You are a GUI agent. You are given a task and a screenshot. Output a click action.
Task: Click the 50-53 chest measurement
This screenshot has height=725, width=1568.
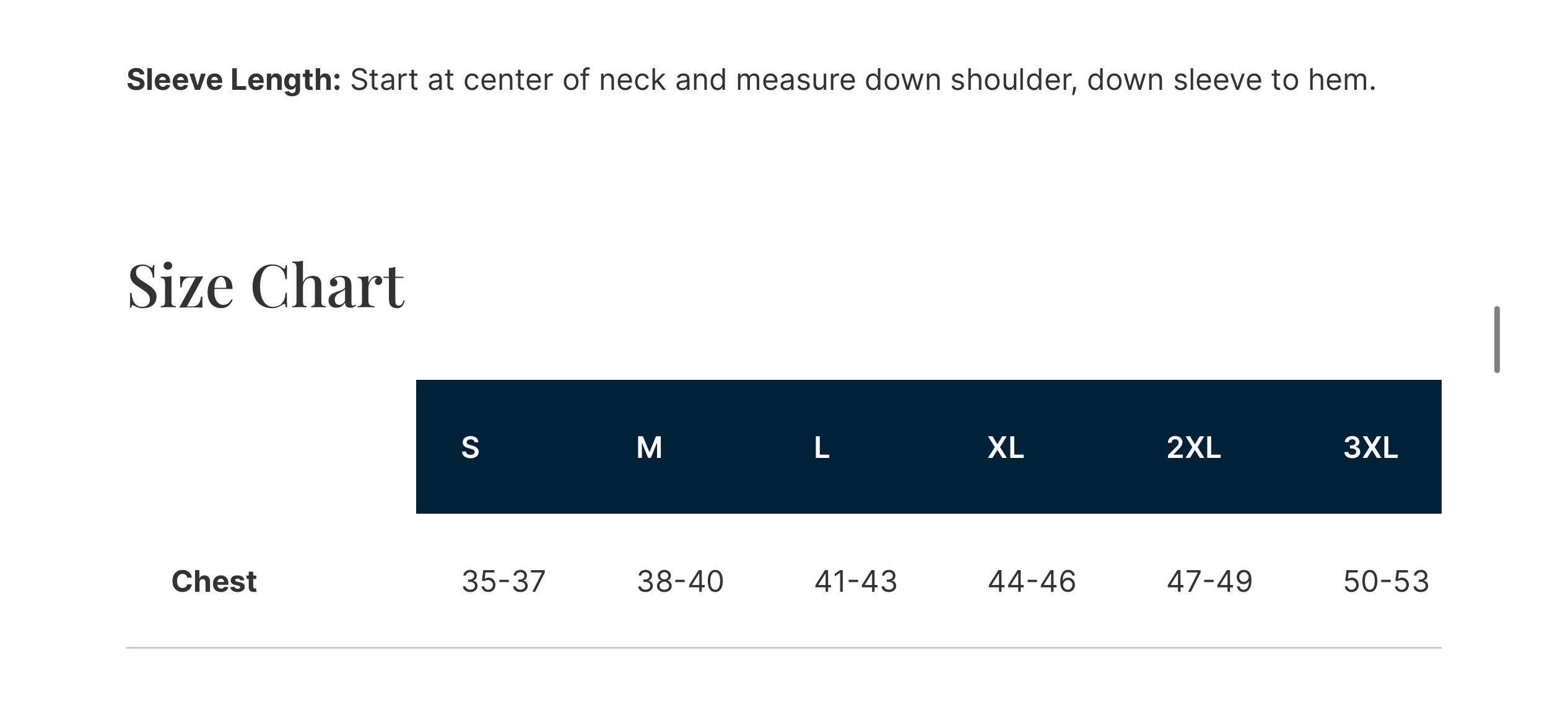(1386, 581)
